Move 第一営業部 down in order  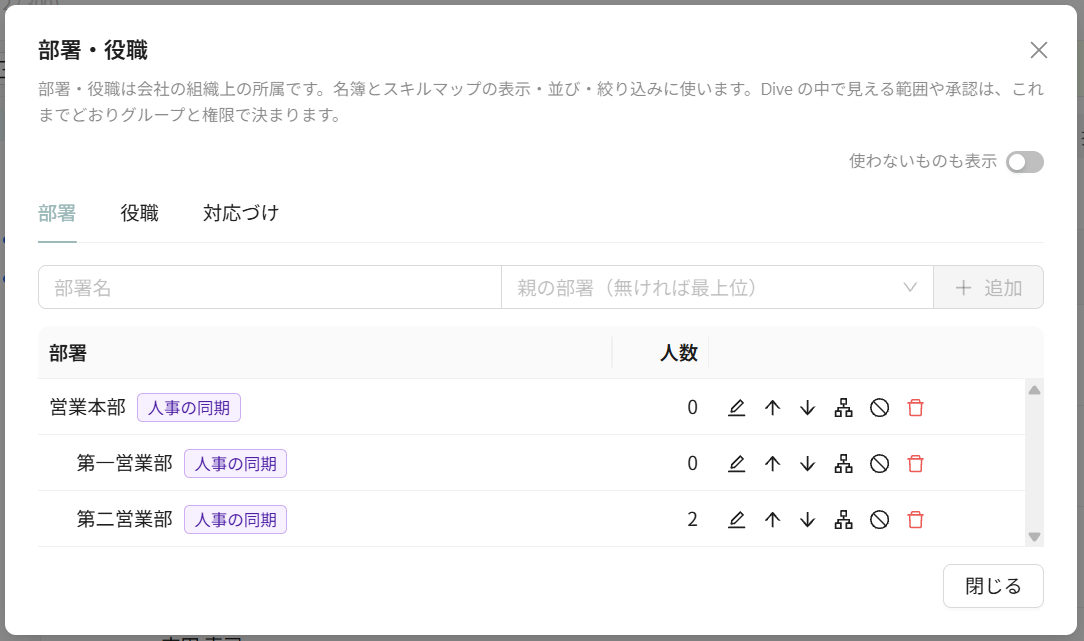click(x=807, y=464)
